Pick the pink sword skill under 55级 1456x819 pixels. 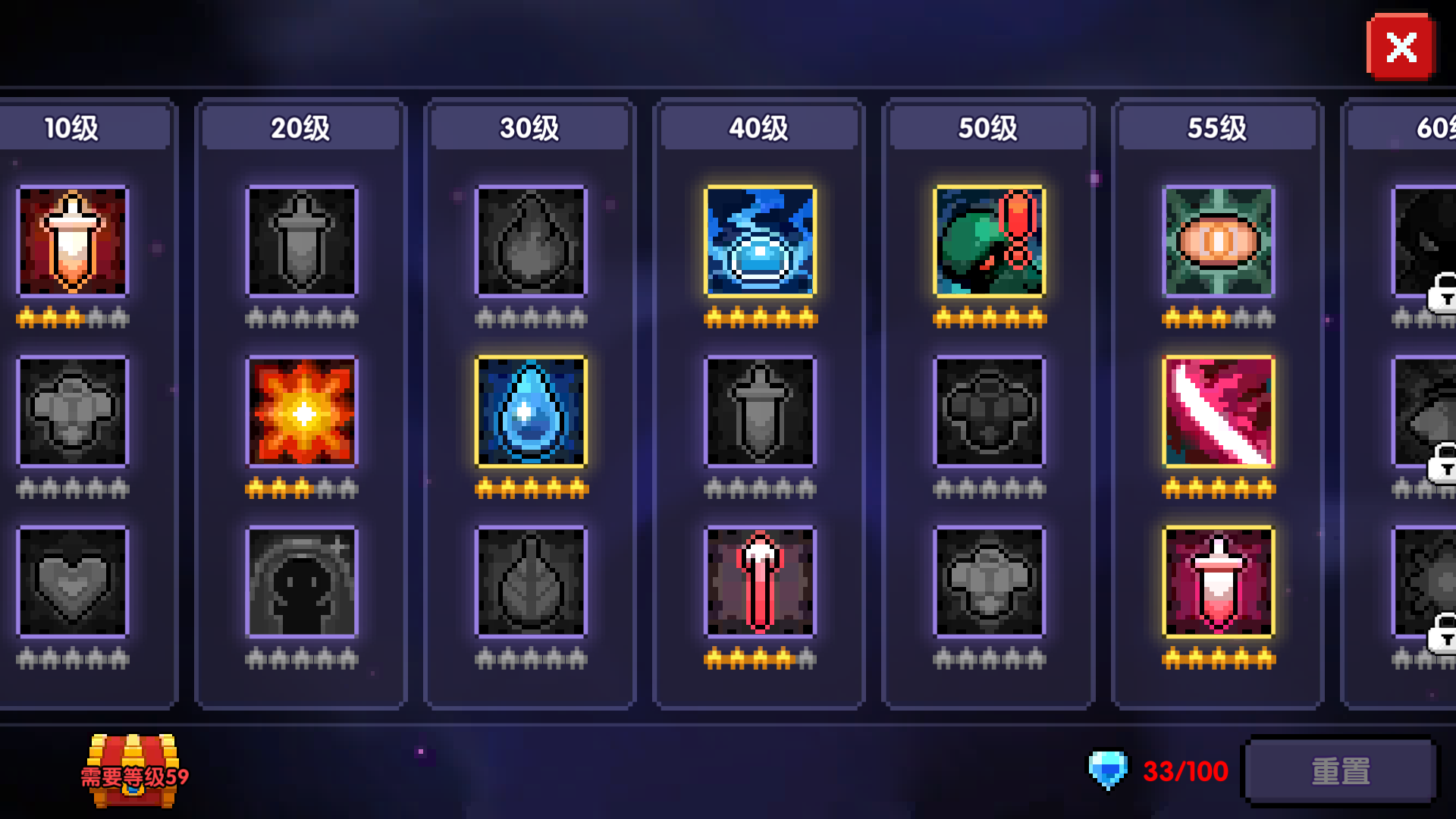(1219, 582)
